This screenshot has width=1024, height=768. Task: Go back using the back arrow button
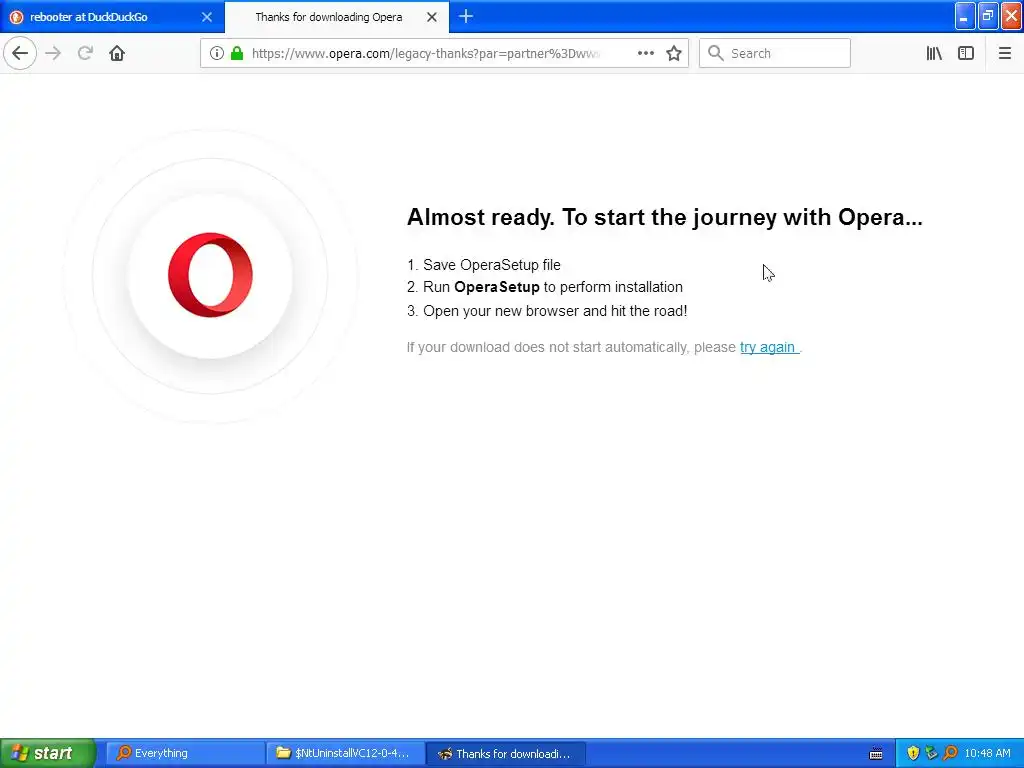(x=20, y=54)
